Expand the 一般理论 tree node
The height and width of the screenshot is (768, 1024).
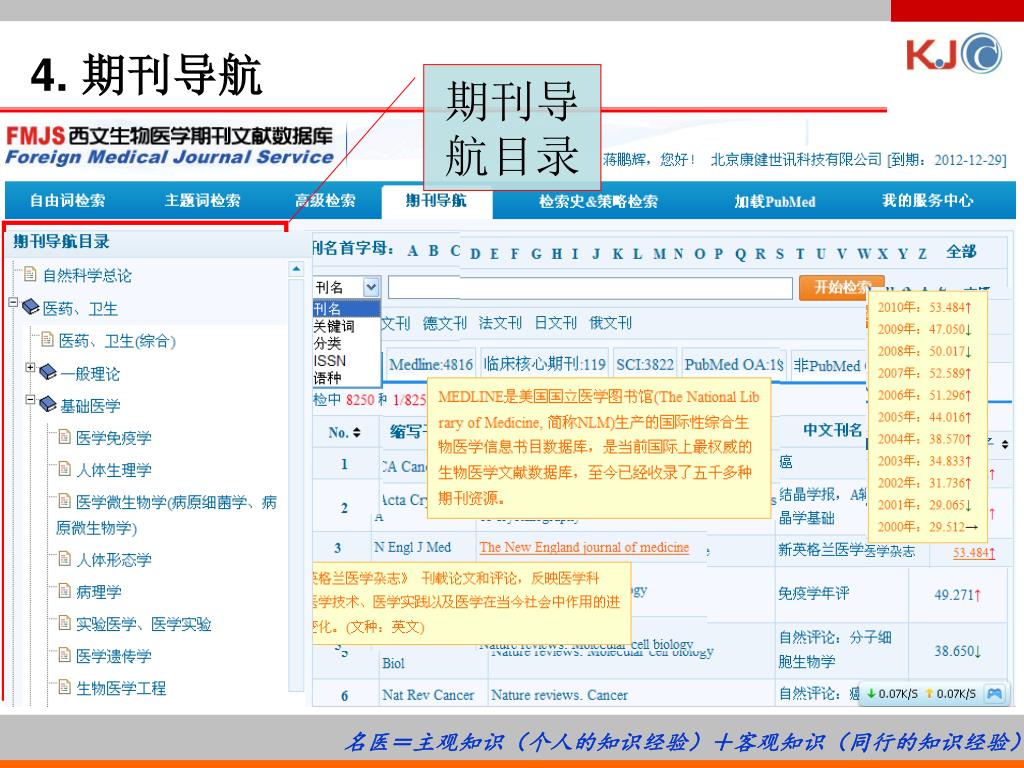point(30,368)
